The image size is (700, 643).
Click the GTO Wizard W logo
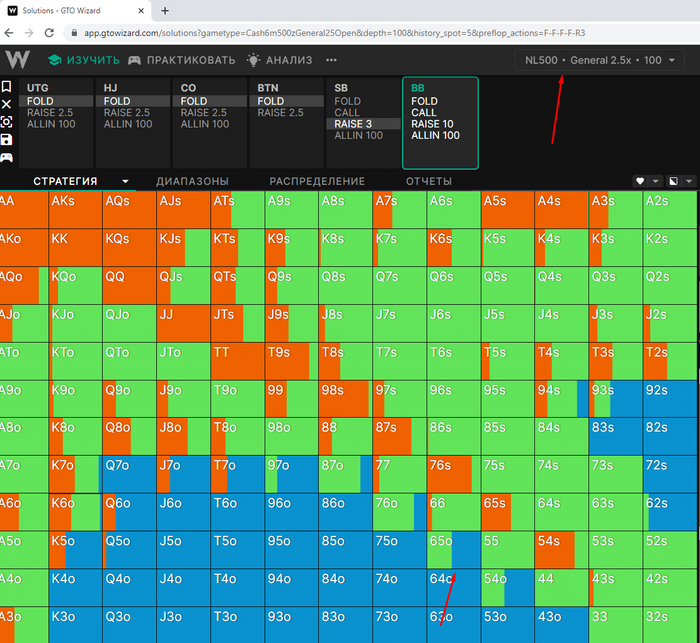coord(17,60)
